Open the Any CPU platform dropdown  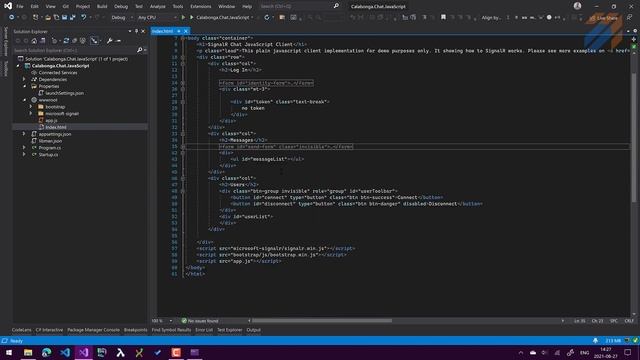coord(157,18)
